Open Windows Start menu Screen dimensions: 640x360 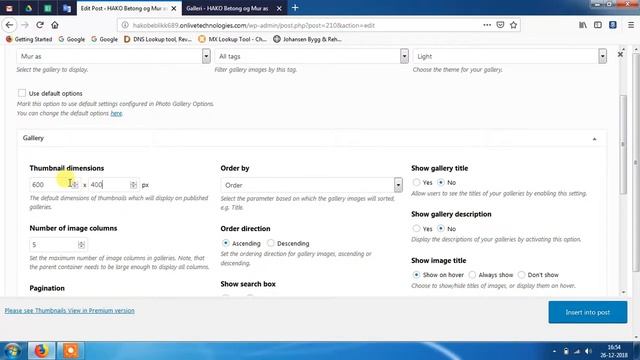pyautogui.click(x=12, y=351)
